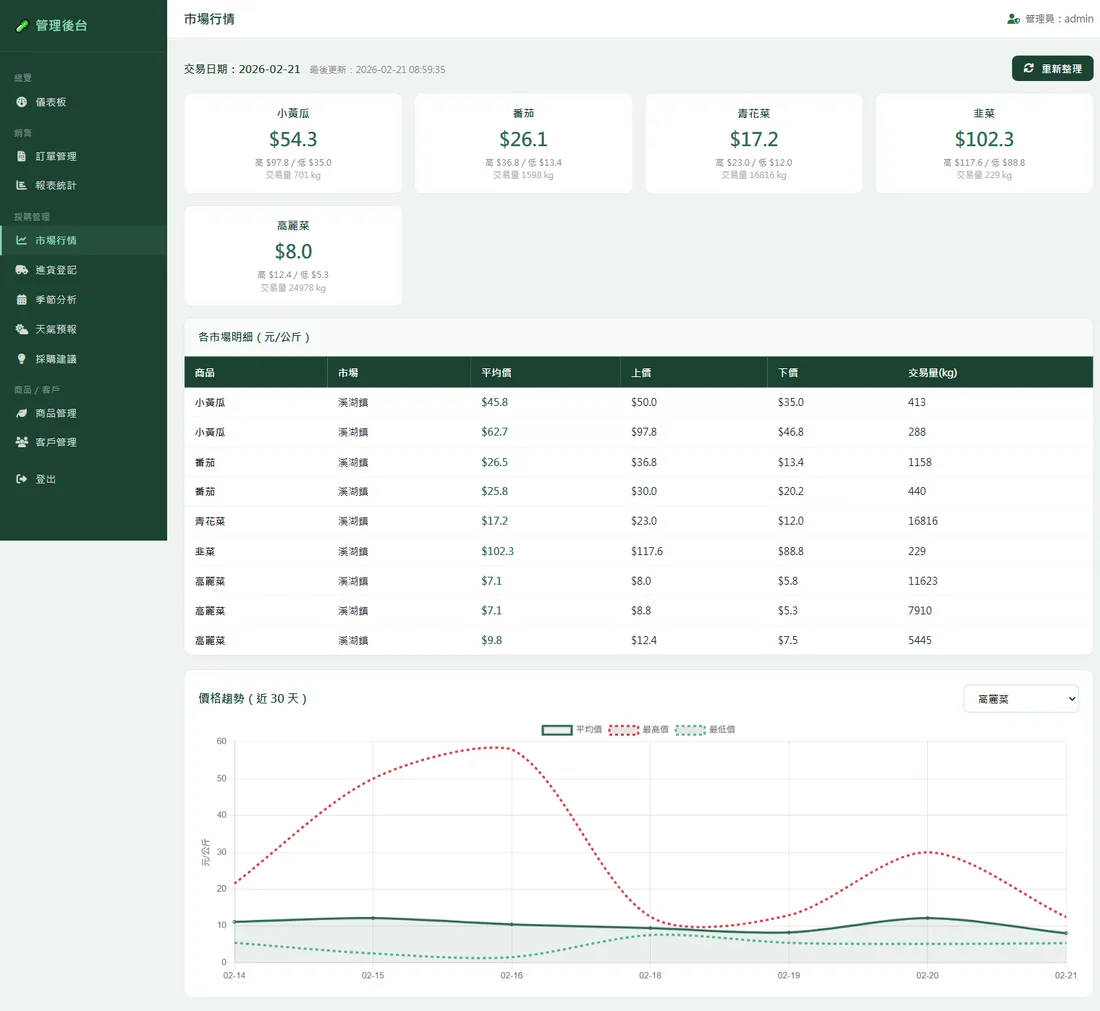The height and width of the screenshot is (1011, 1100).
Task: Click the 02-16 label on chart axis
Action: click(511, 975)
